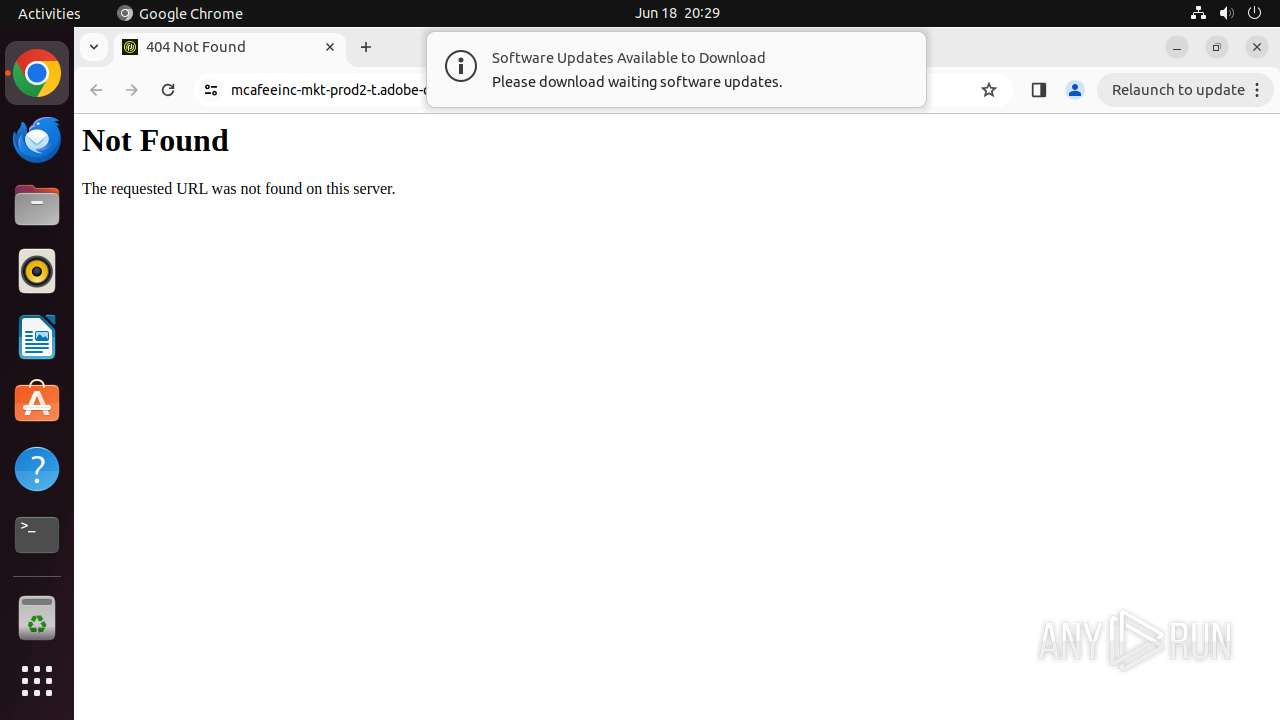Viewport: 1280px width, 720px height.
Task: Open network status icon in system tray
Action: [1198, 13]
